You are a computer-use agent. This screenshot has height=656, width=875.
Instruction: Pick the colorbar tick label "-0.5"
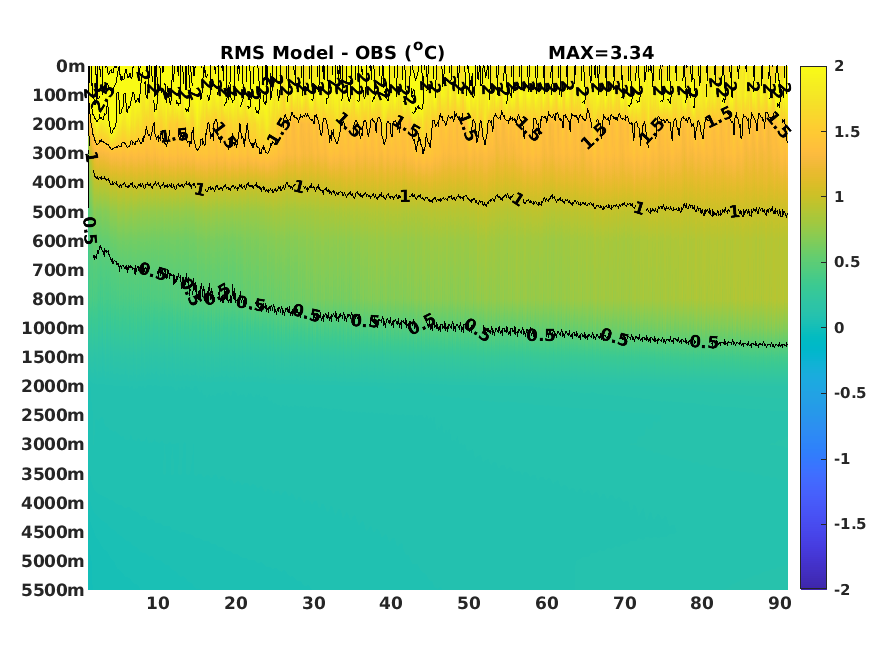[850, 393]
